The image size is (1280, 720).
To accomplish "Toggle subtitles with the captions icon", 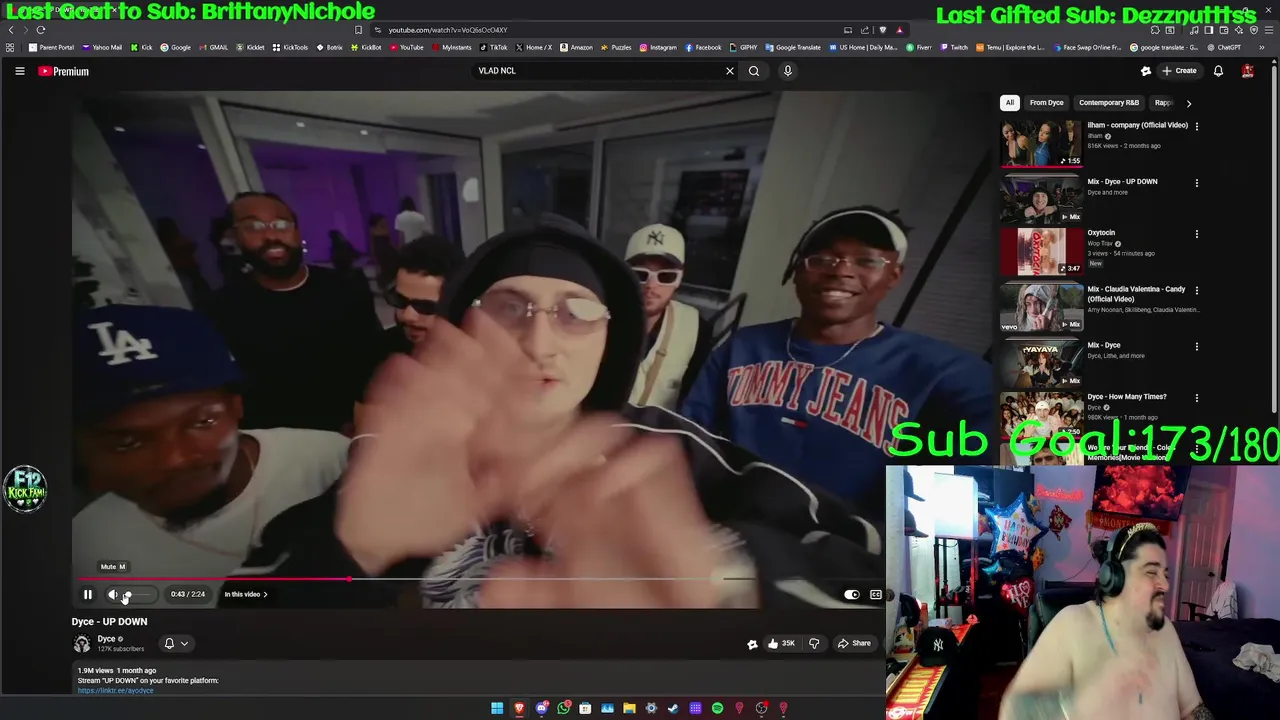I will (x=876, y=594).
